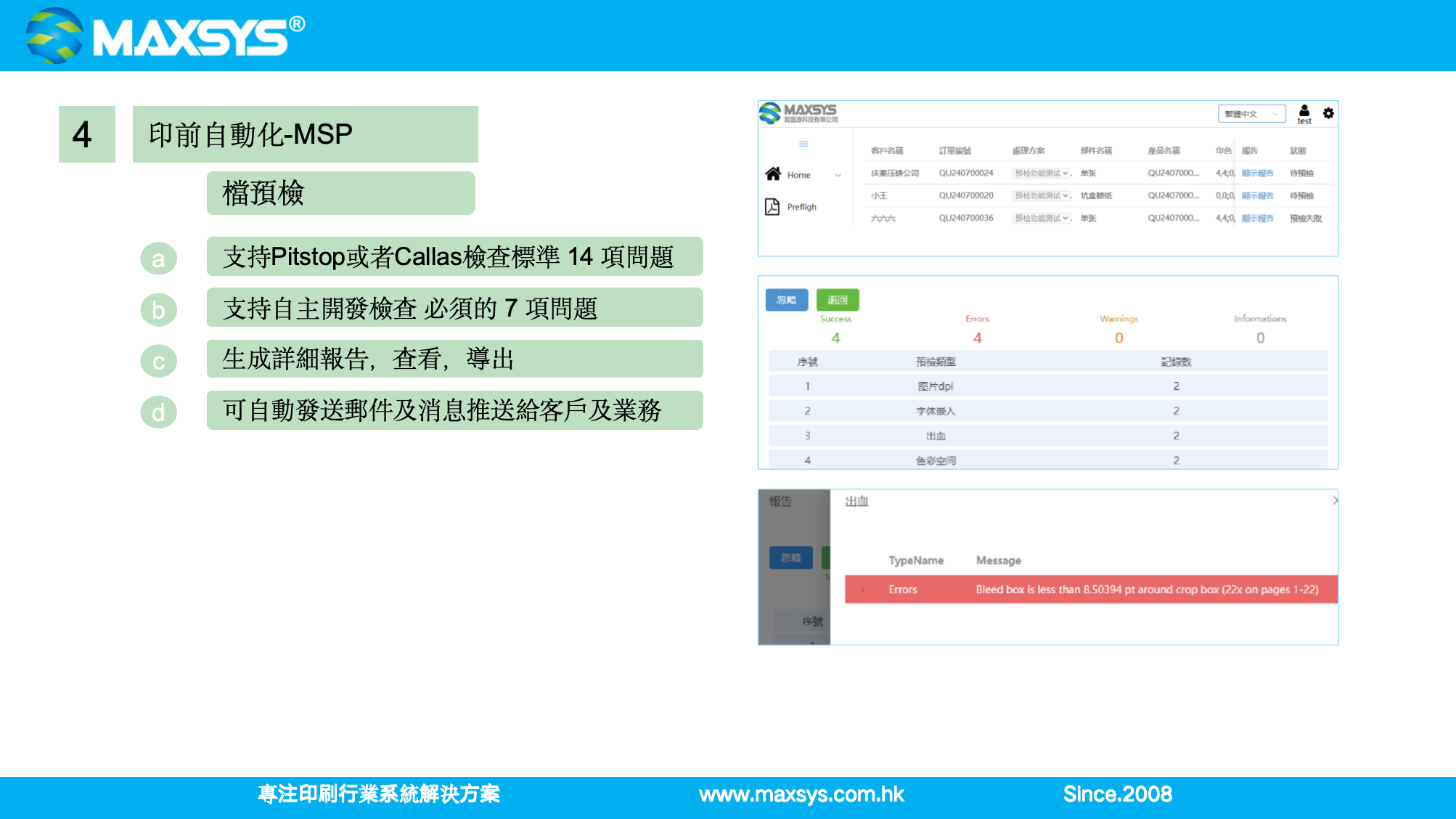Click the TypeName column header
This screenshot has width=1456, height=819.
point(916,561)
